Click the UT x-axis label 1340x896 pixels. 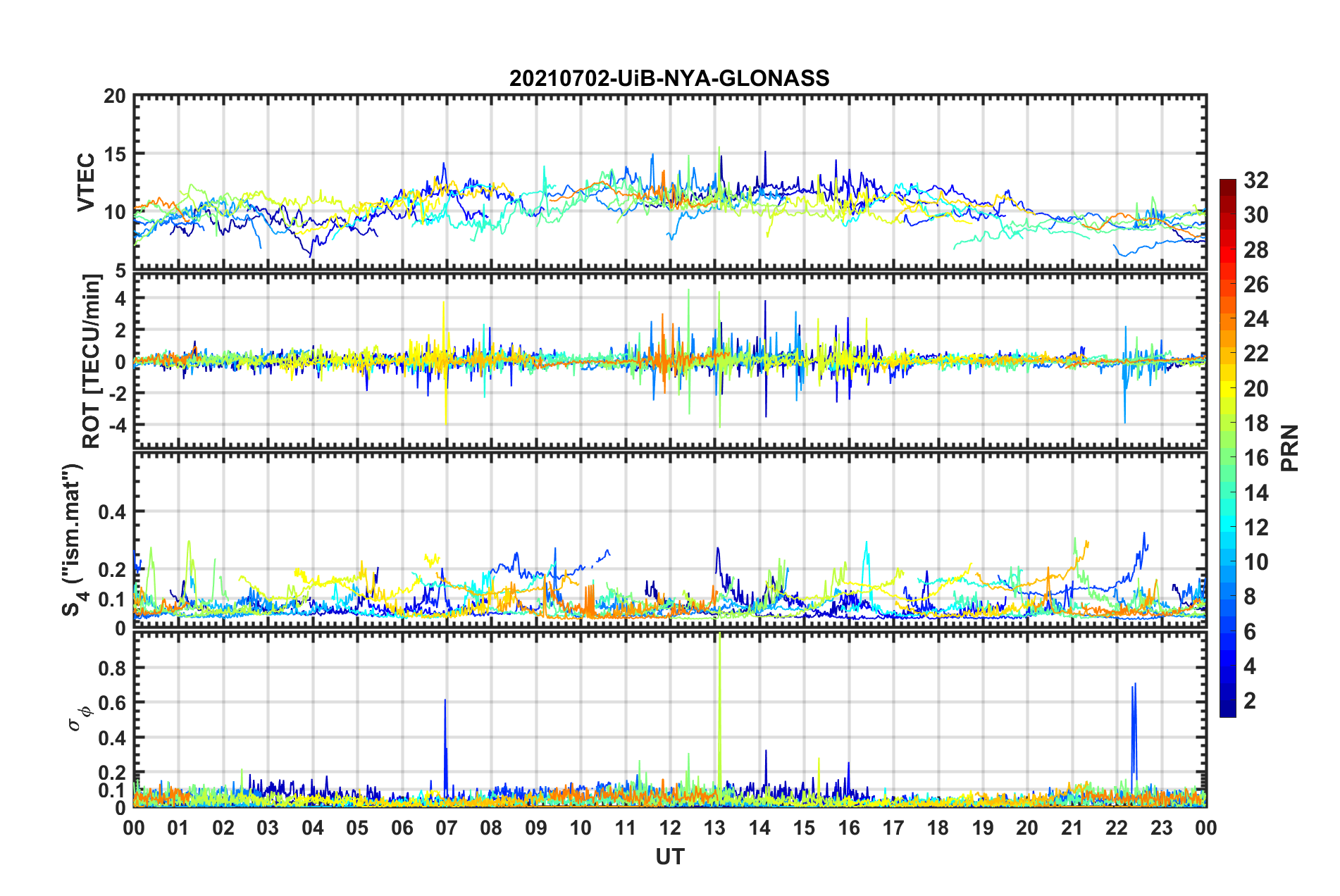point(669,857)
